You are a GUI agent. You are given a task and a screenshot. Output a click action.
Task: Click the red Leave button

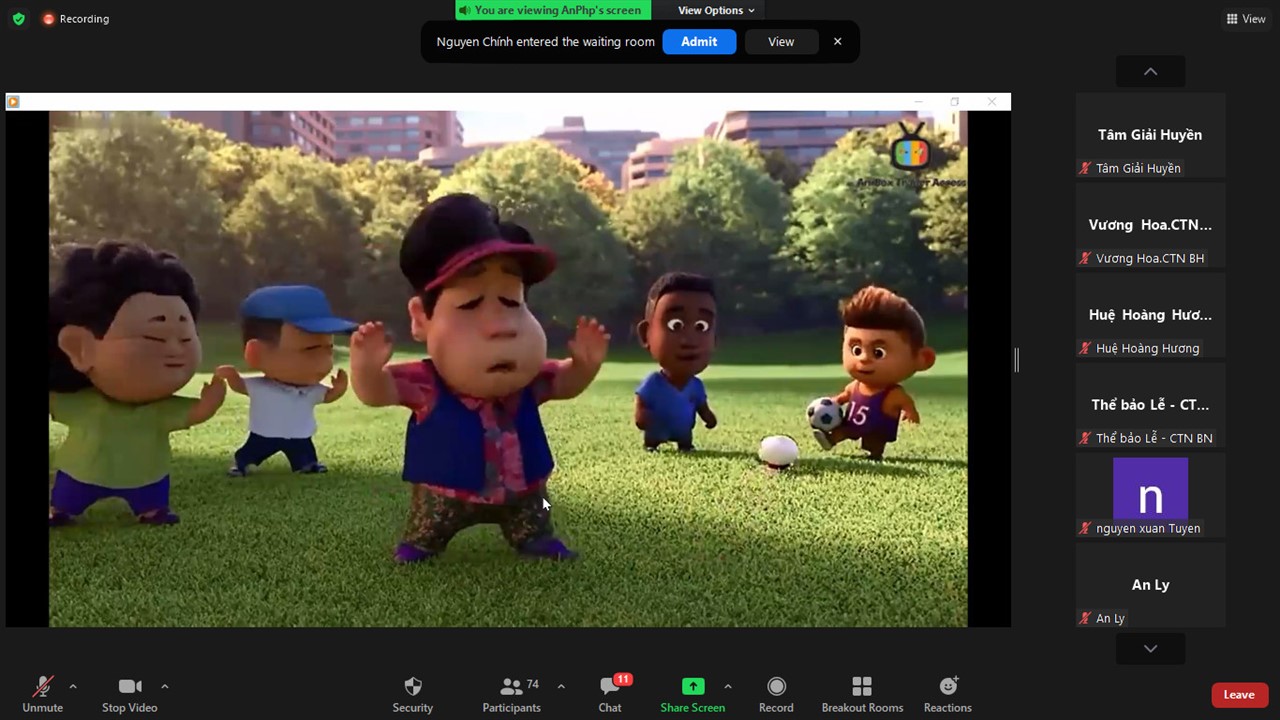tap(1239, 695)
